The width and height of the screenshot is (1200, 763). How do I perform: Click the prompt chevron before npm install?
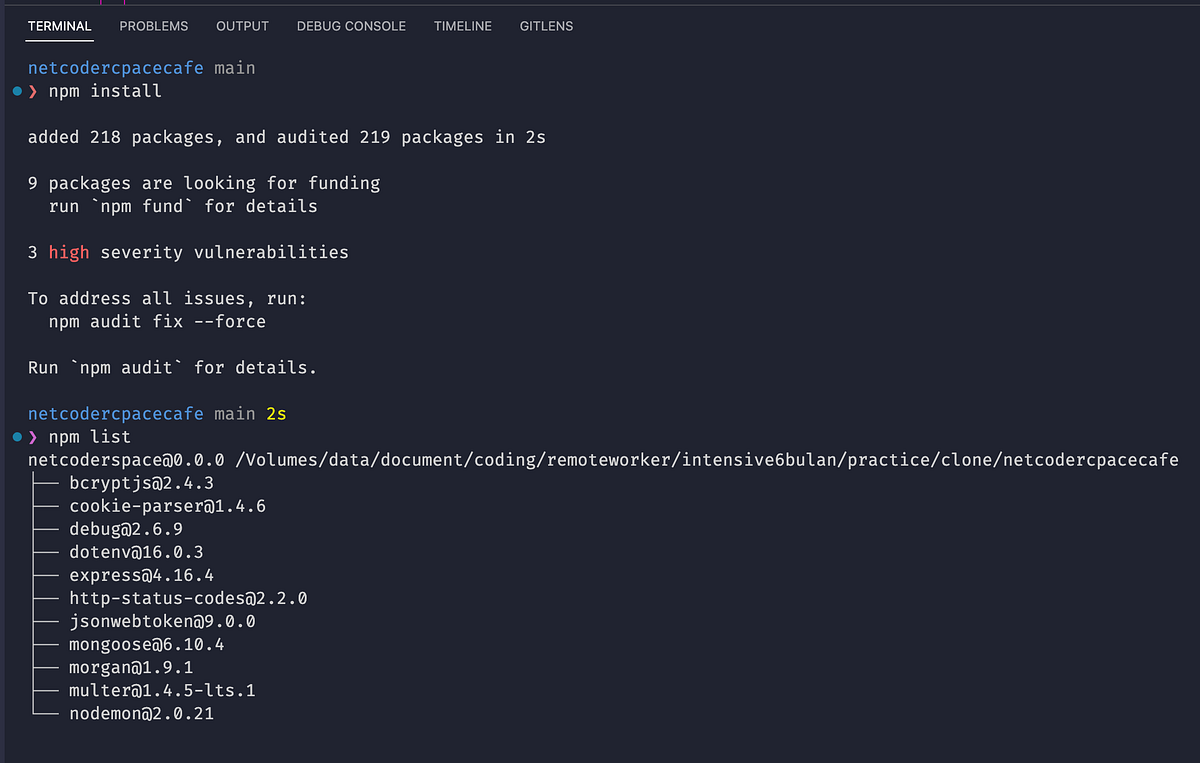[x=31, y=91]
